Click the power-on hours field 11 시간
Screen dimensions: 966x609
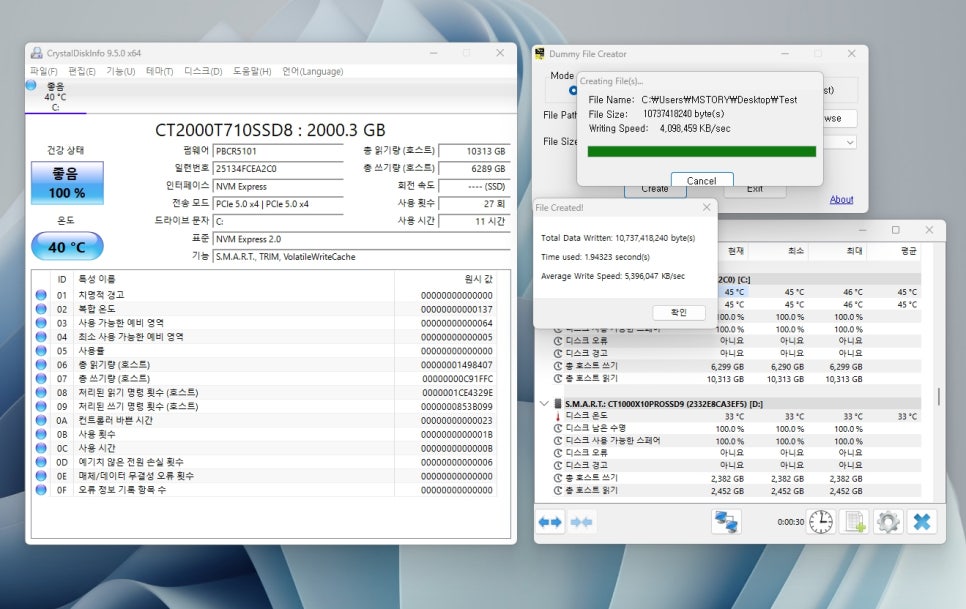474,221
